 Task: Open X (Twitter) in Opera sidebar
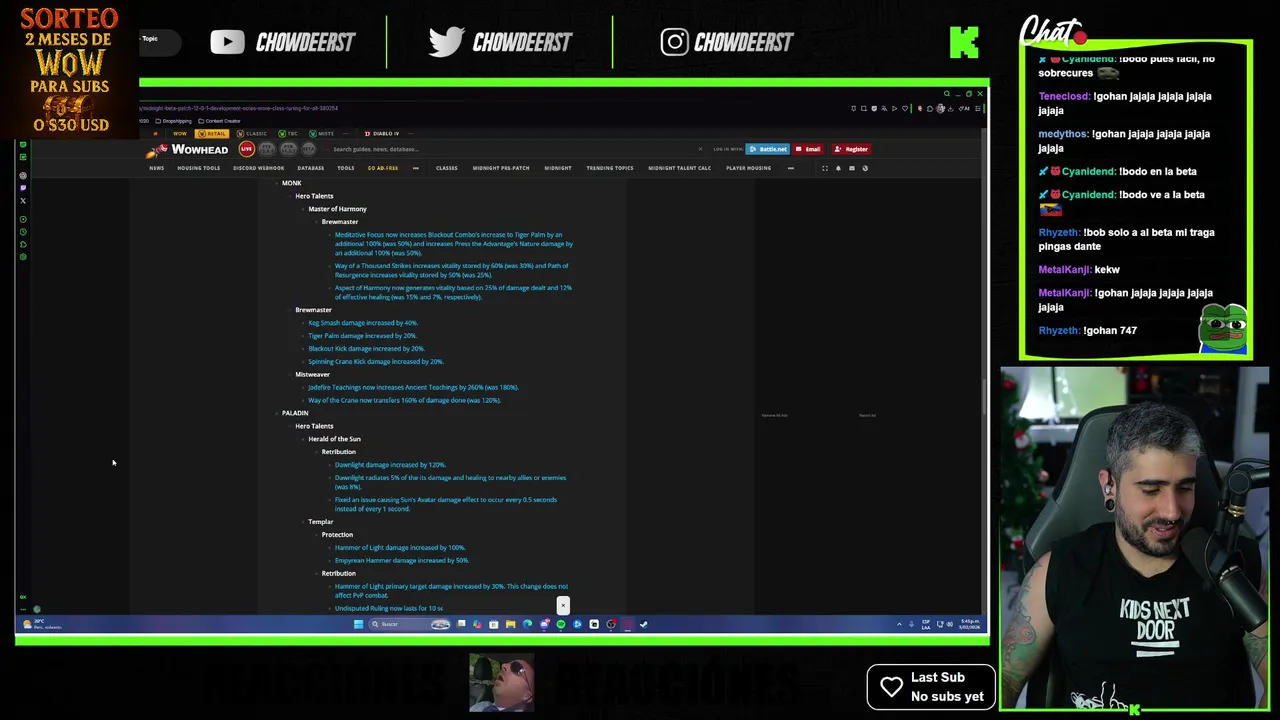(23, 201)
